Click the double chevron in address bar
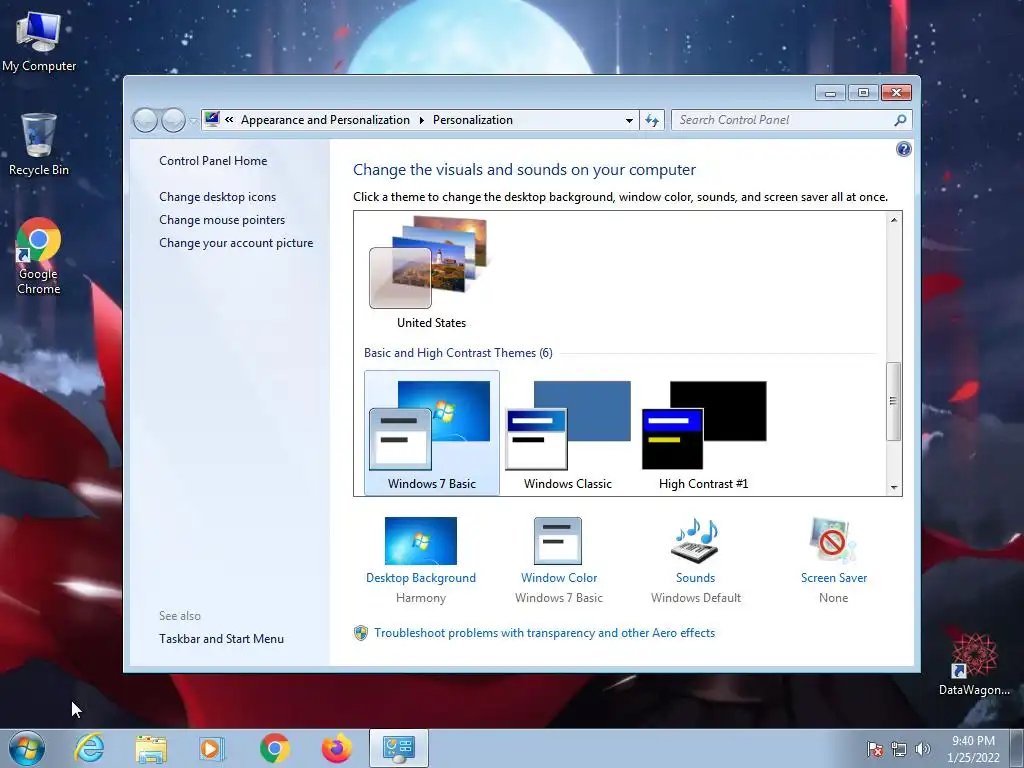Screen dimensions: 1024x768 tap(229, 120)
